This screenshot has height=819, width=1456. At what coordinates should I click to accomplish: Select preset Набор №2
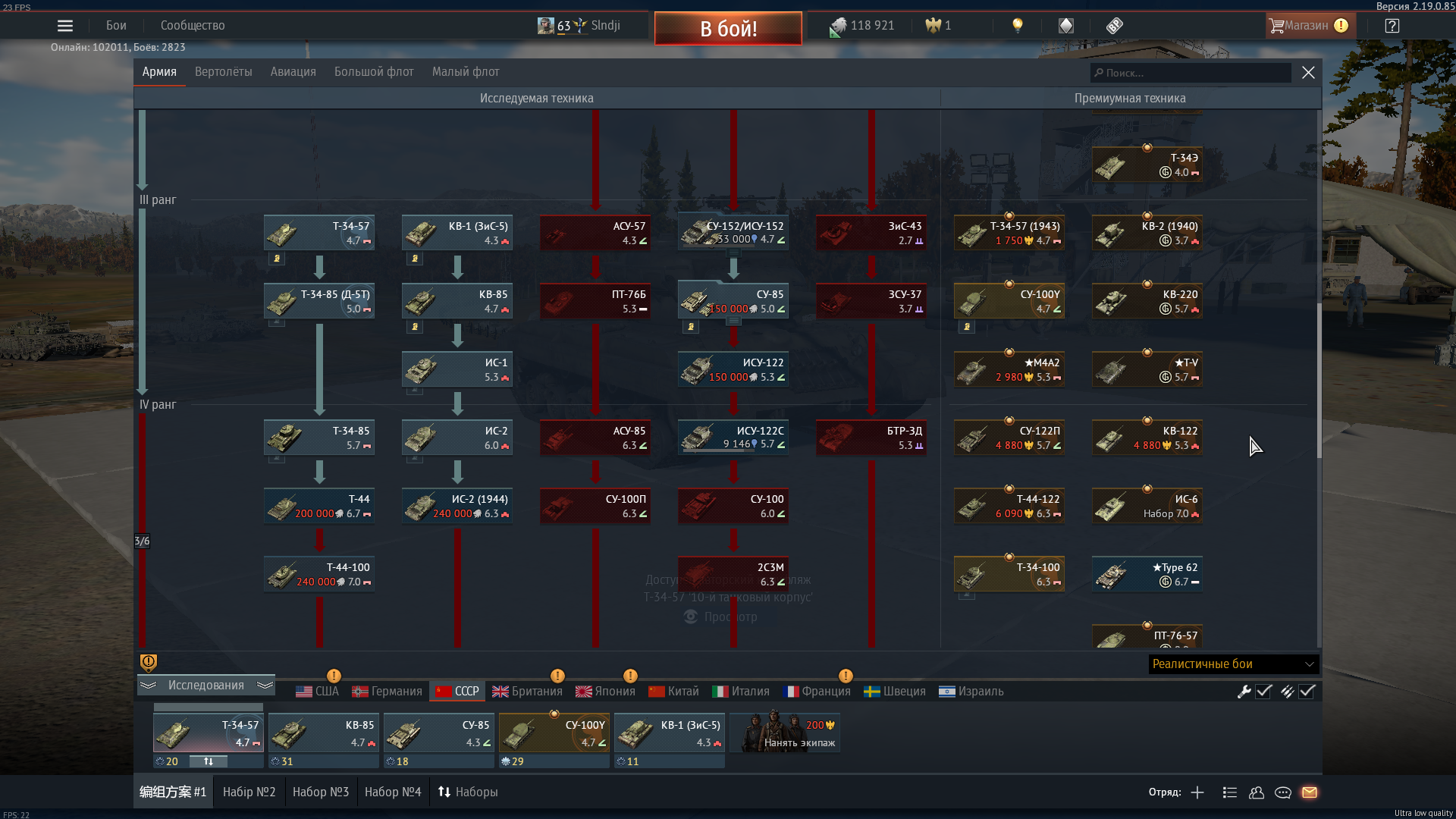click(249, 792)
